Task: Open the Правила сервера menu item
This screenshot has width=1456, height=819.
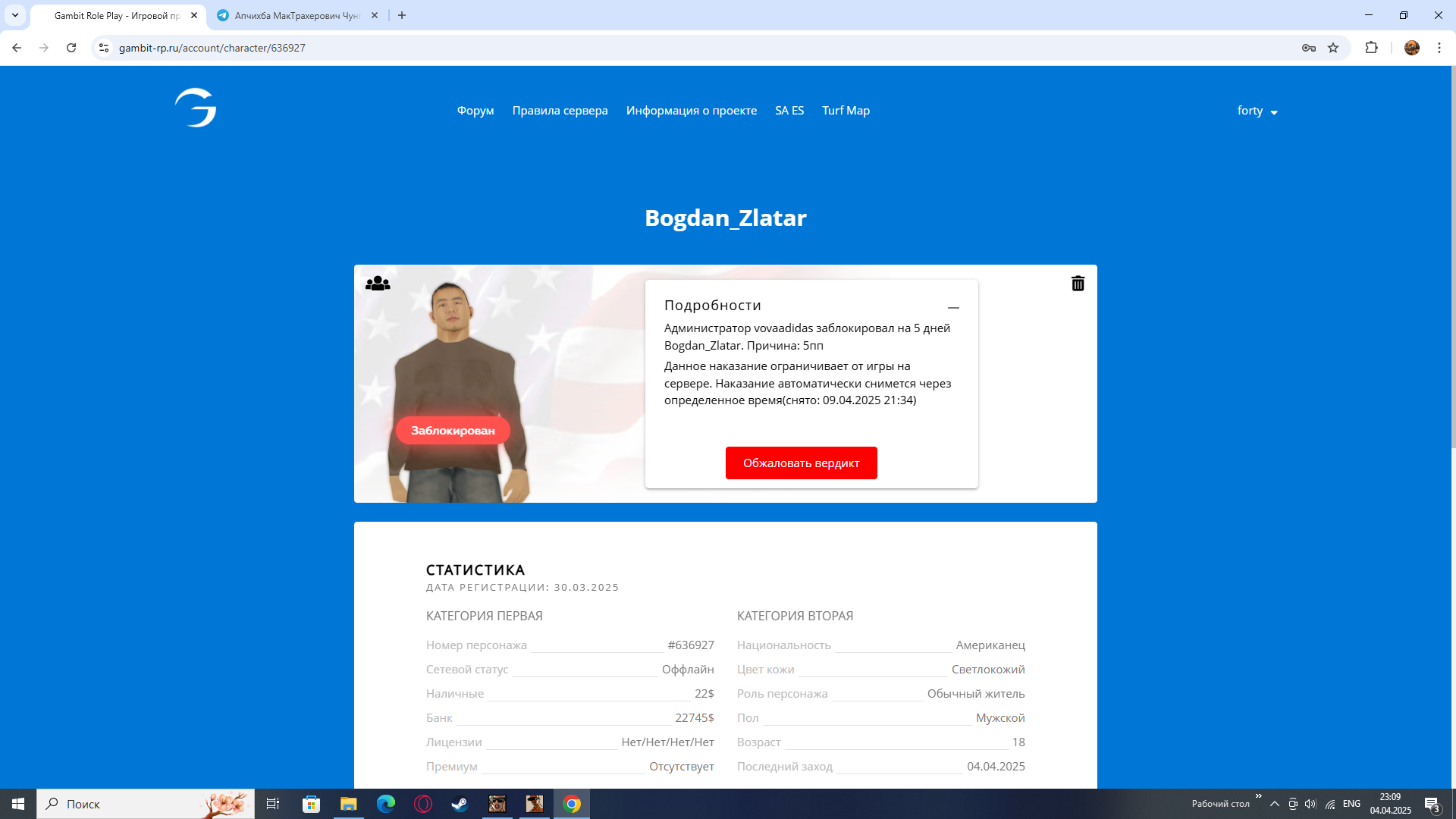Action: point(560,111)
